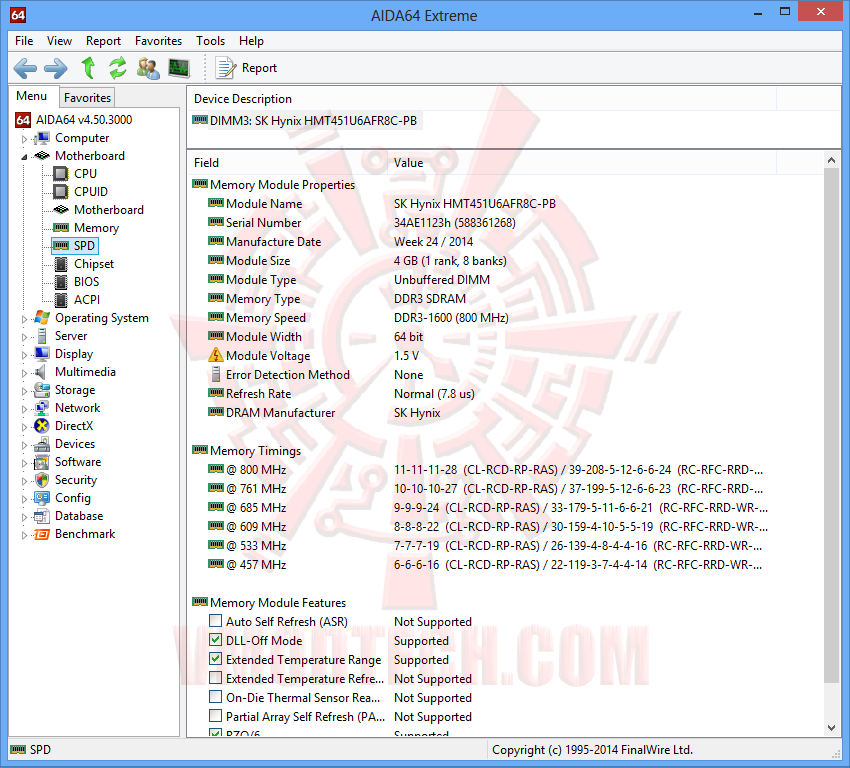Image resolution: width=850 pixels, height=768 pixels.
Task: Toggle Extended Temperature Refresh checkbox
Action: click(x=215, y=677)
